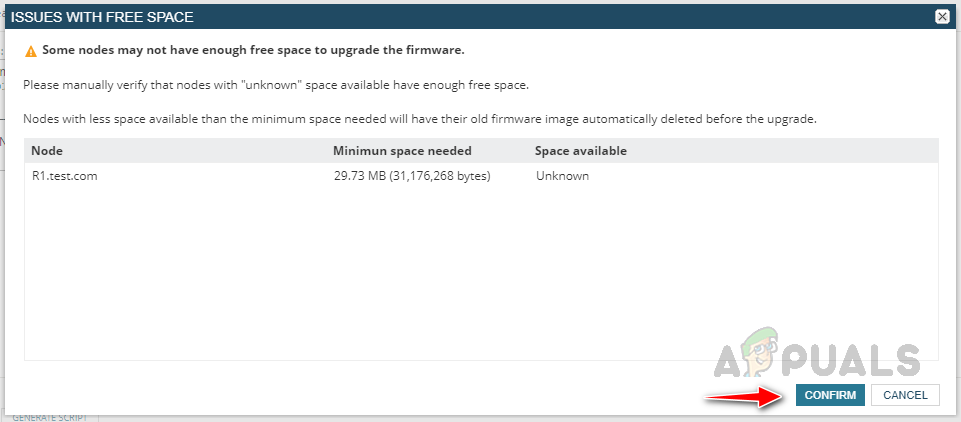961x422 pixels.
Task: Click the Unknown space available value
Action: (562, 176)
